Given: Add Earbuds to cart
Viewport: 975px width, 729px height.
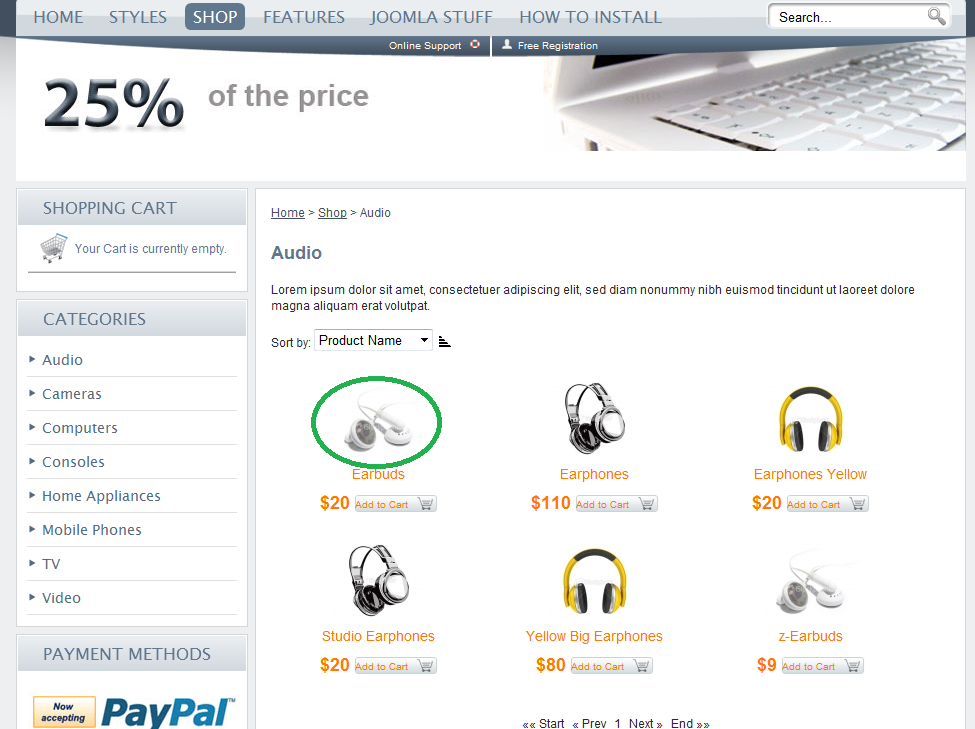Looking at the screenshot, I should (x=395, y=504).
